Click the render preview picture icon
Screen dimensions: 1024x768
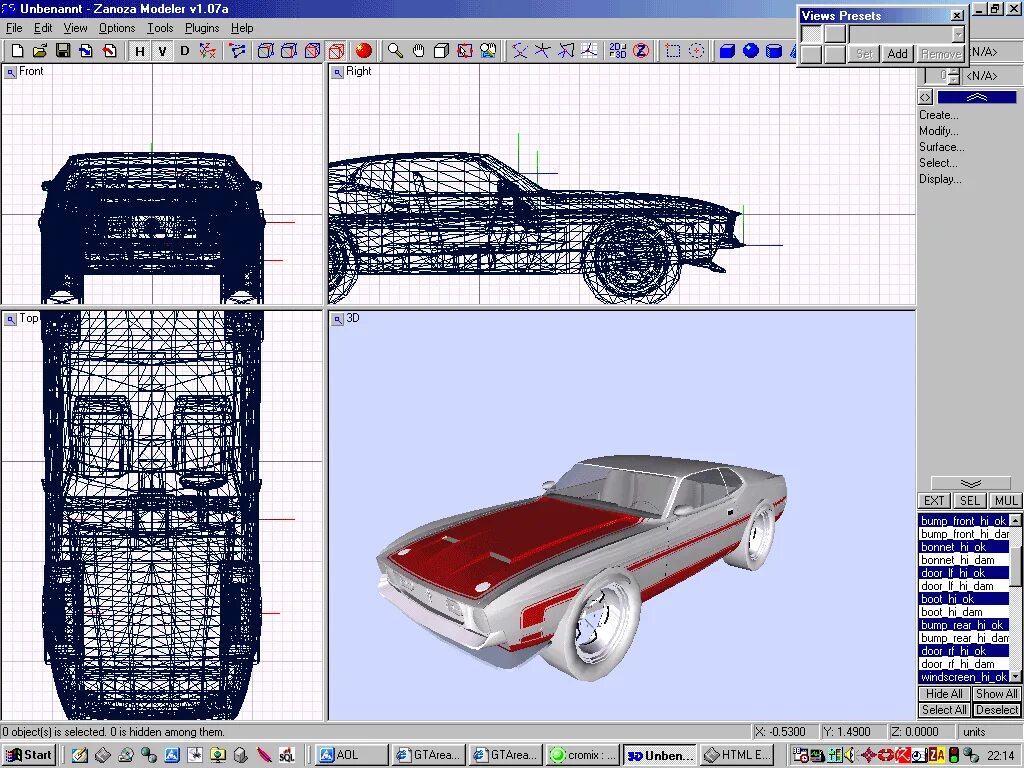click(x=488, y=51)
